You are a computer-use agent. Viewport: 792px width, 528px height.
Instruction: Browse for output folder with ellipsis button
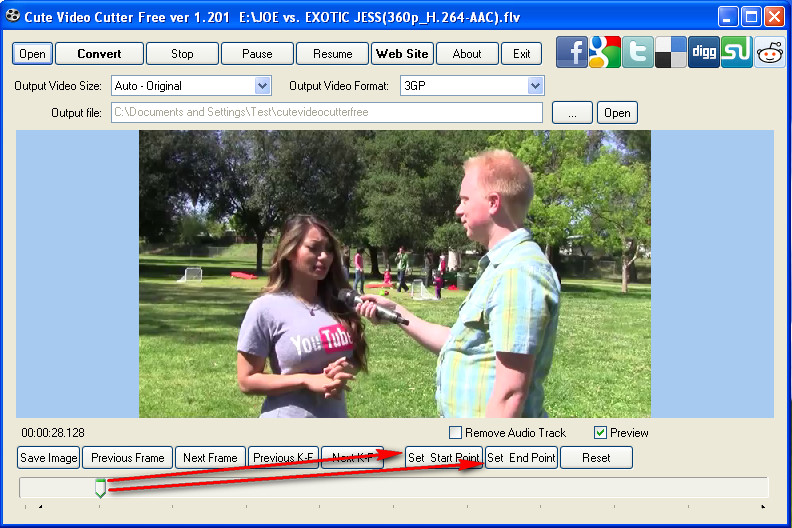tap(572, 113)
